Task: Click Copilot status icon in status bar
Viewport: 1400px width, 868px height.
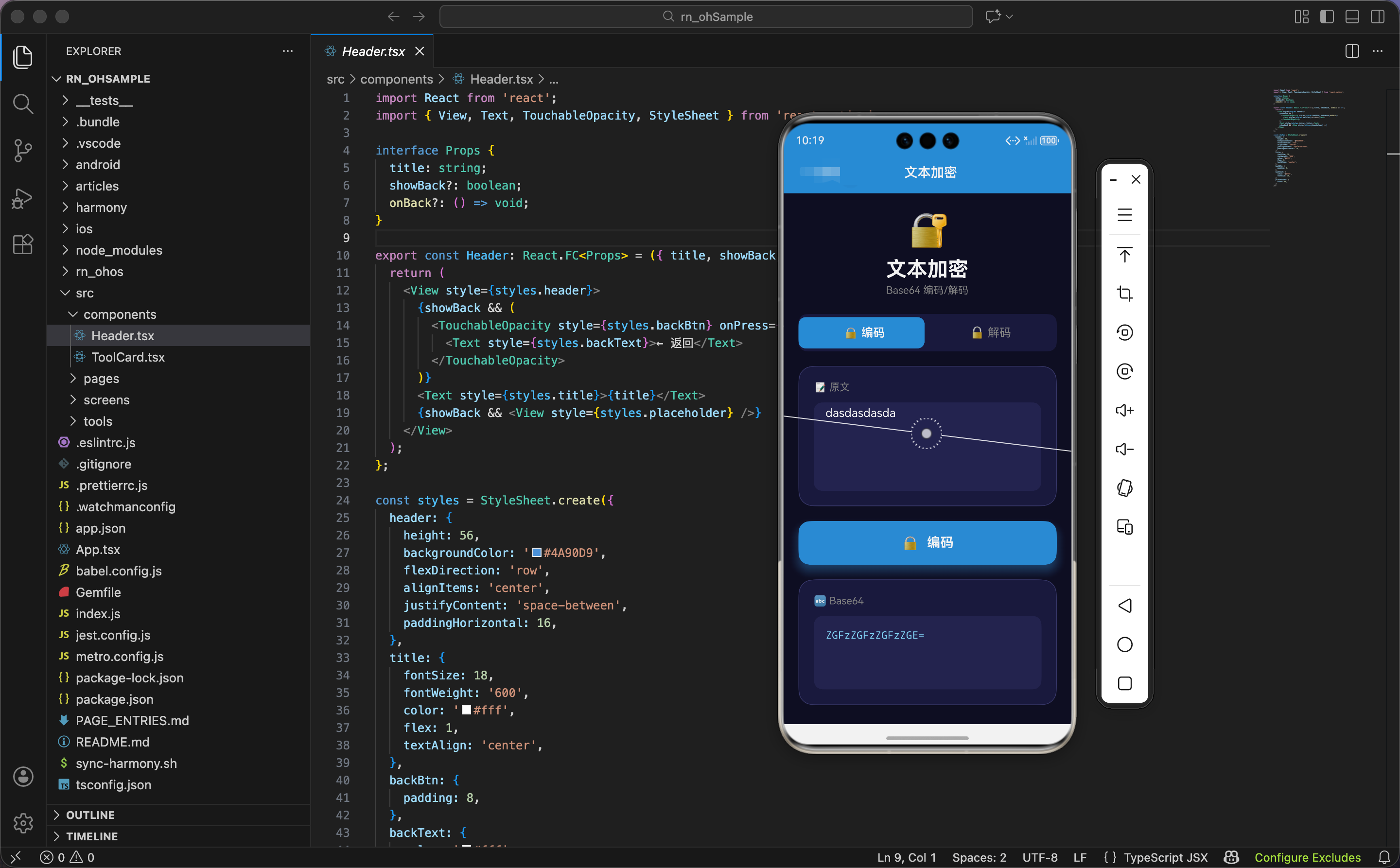Action: [1231, 857]
